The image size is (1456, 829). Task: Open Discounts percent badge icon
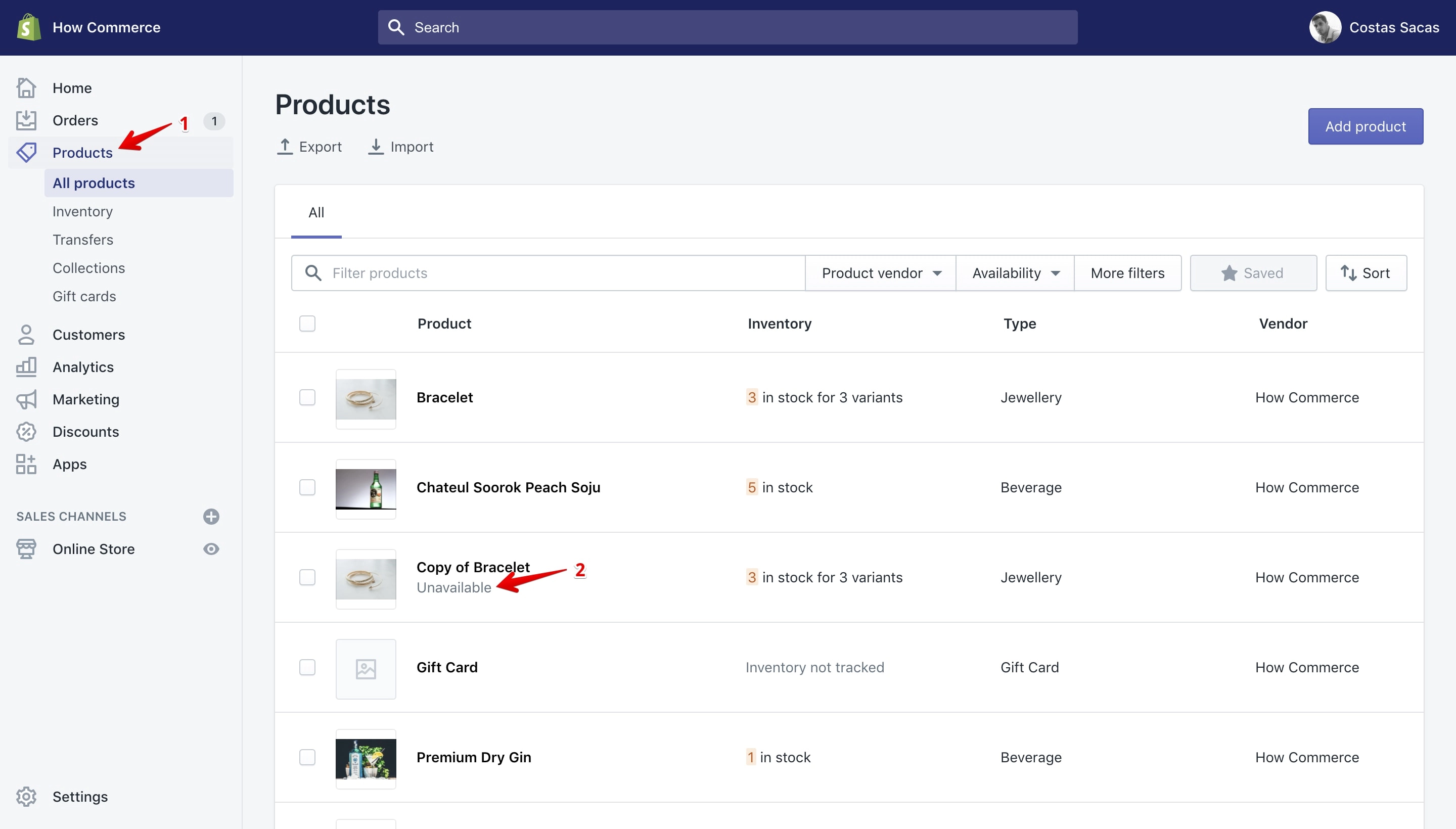pos(26,432)
